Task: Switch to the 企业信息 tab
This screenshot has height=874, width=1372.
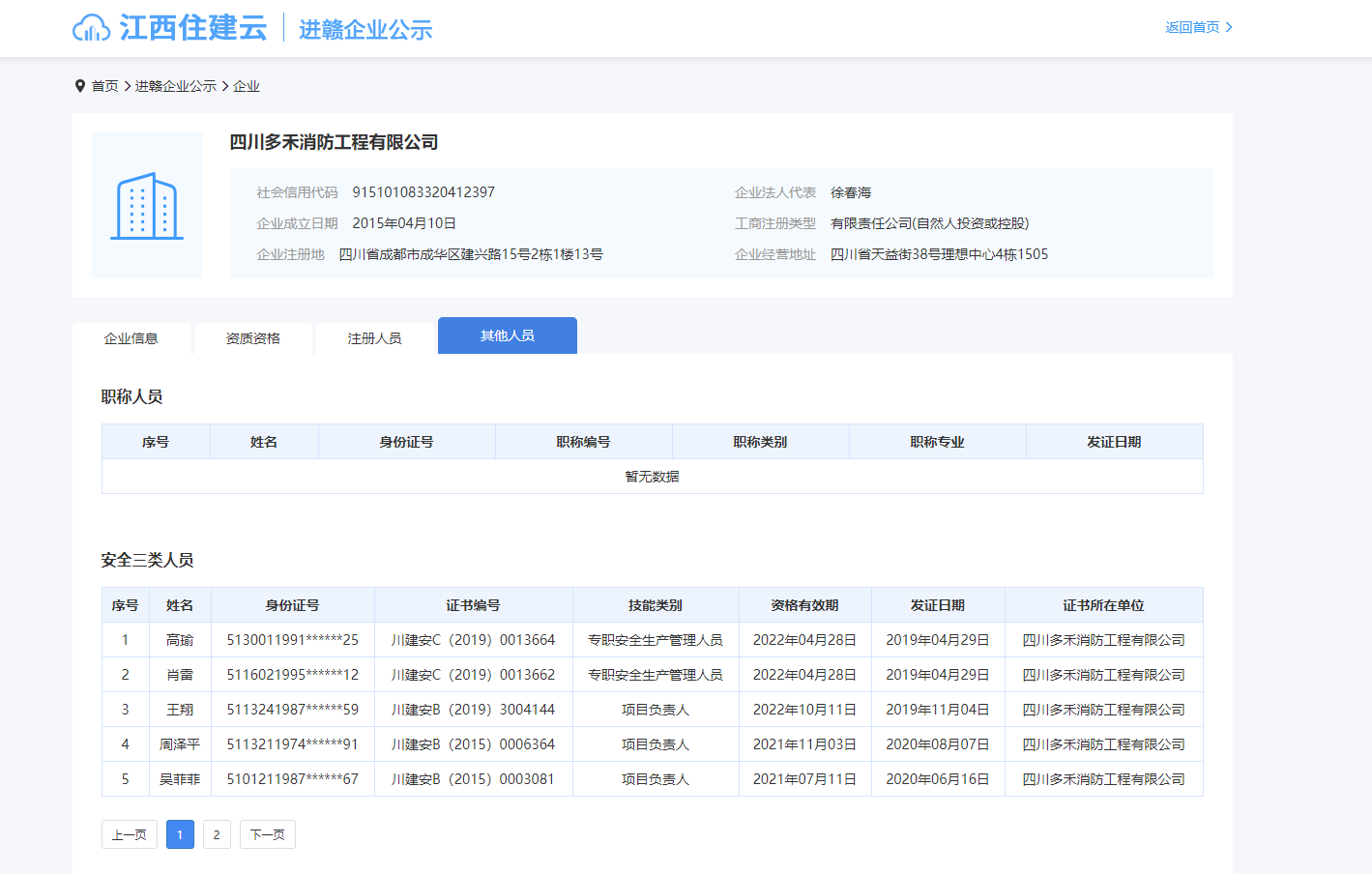Action: [x=131, y=338]
